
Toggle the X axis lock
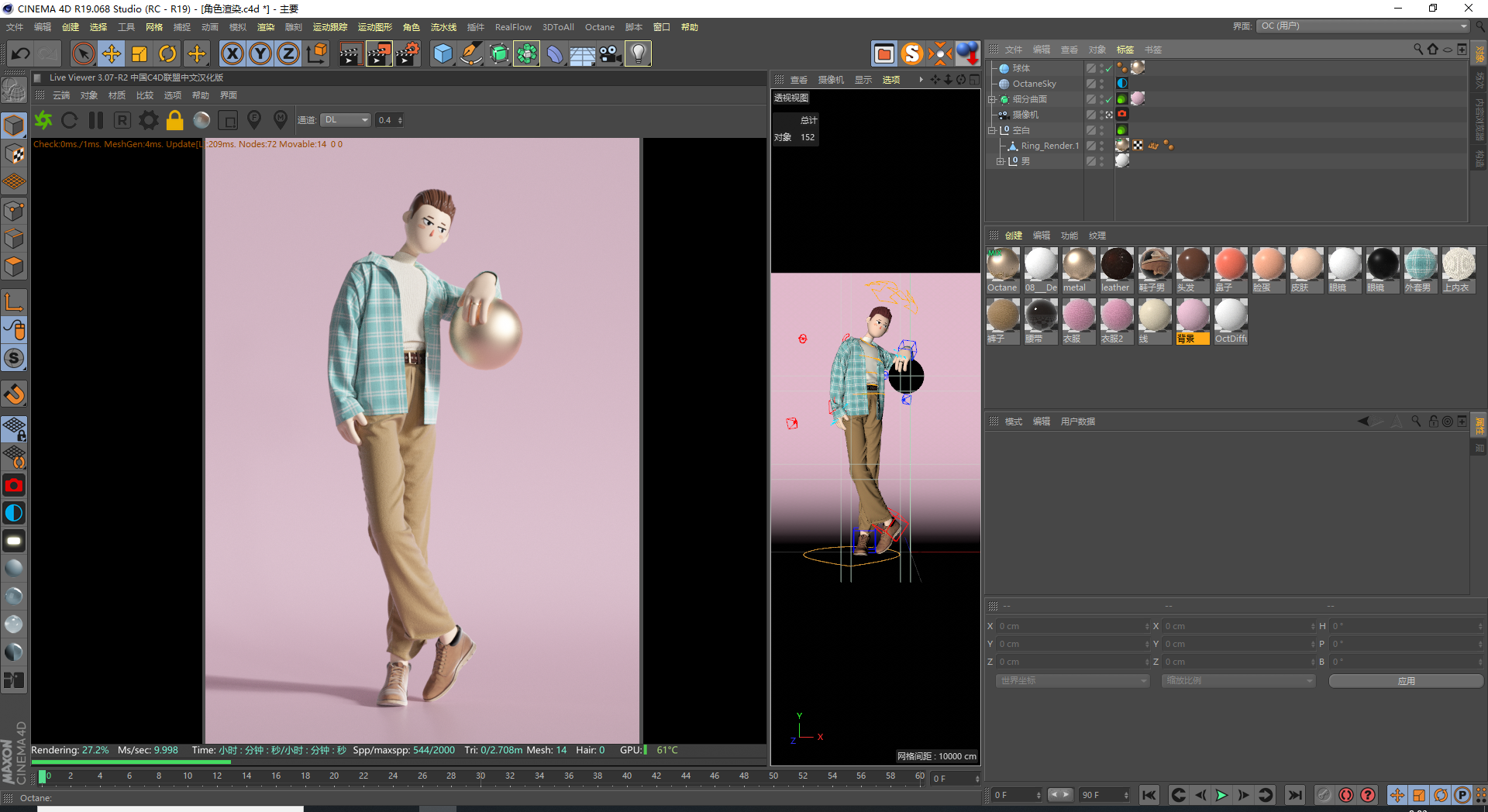pos(232,53)
